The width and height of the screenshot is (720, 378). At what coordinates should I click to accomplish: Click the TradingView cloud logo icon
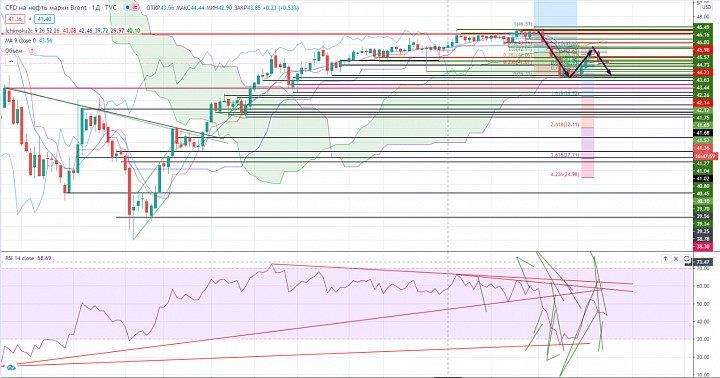click(x=11, y=367)
